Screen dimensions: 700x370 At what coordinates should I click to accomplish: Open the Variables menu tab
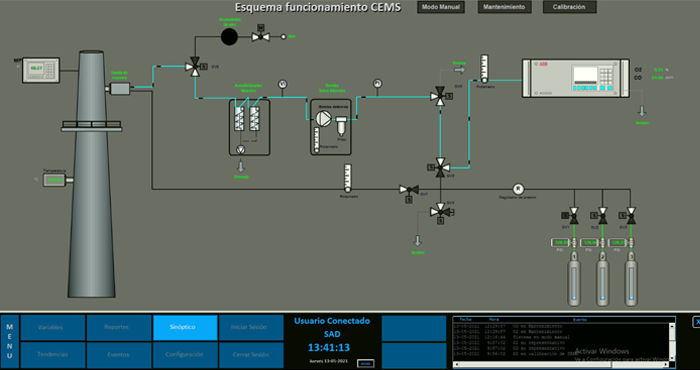pyautogui.click(x=53, y=328)
